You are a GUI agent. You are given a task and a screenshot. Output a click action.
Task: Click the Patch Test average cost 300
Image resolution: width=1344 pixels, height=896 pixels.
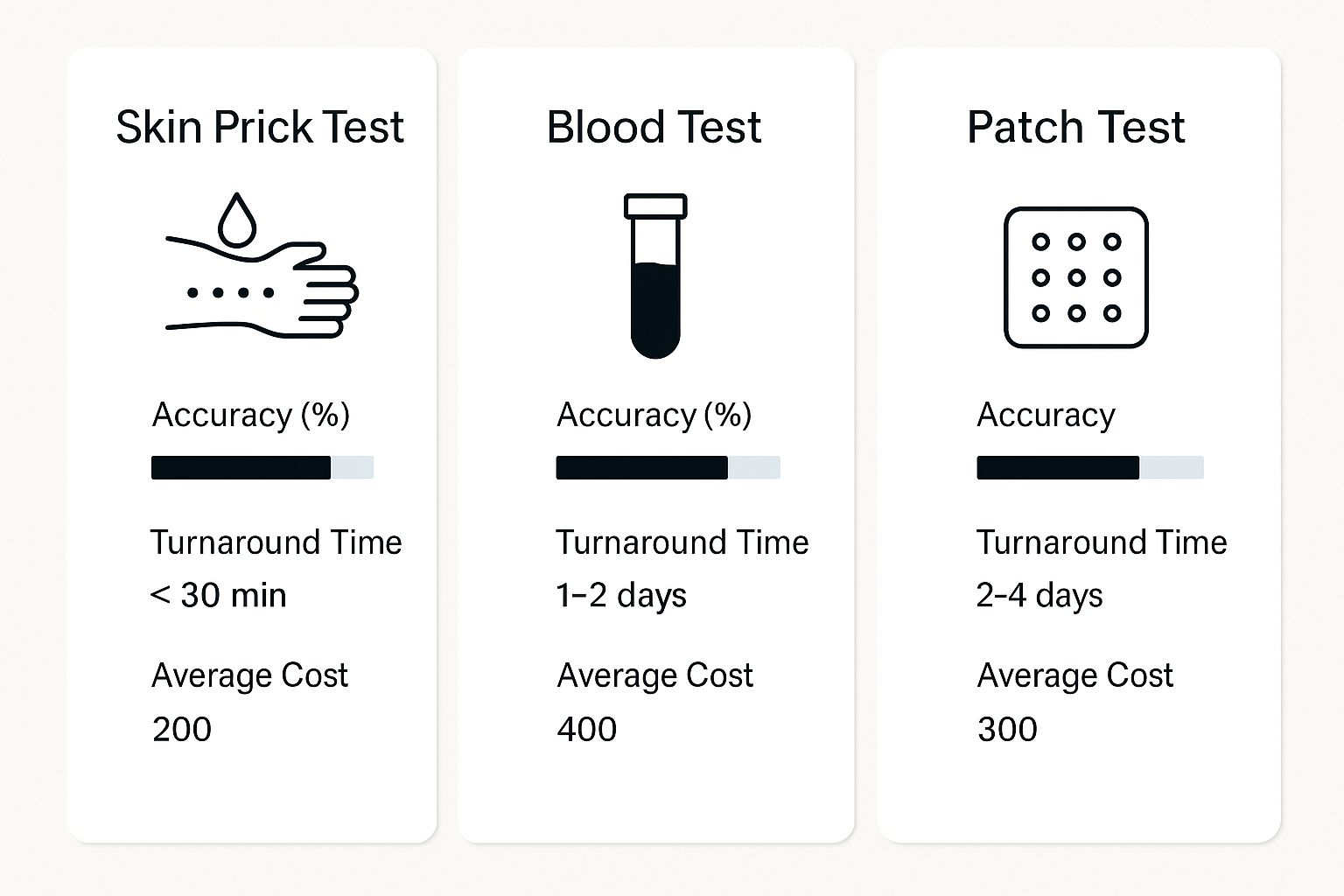1007,729
